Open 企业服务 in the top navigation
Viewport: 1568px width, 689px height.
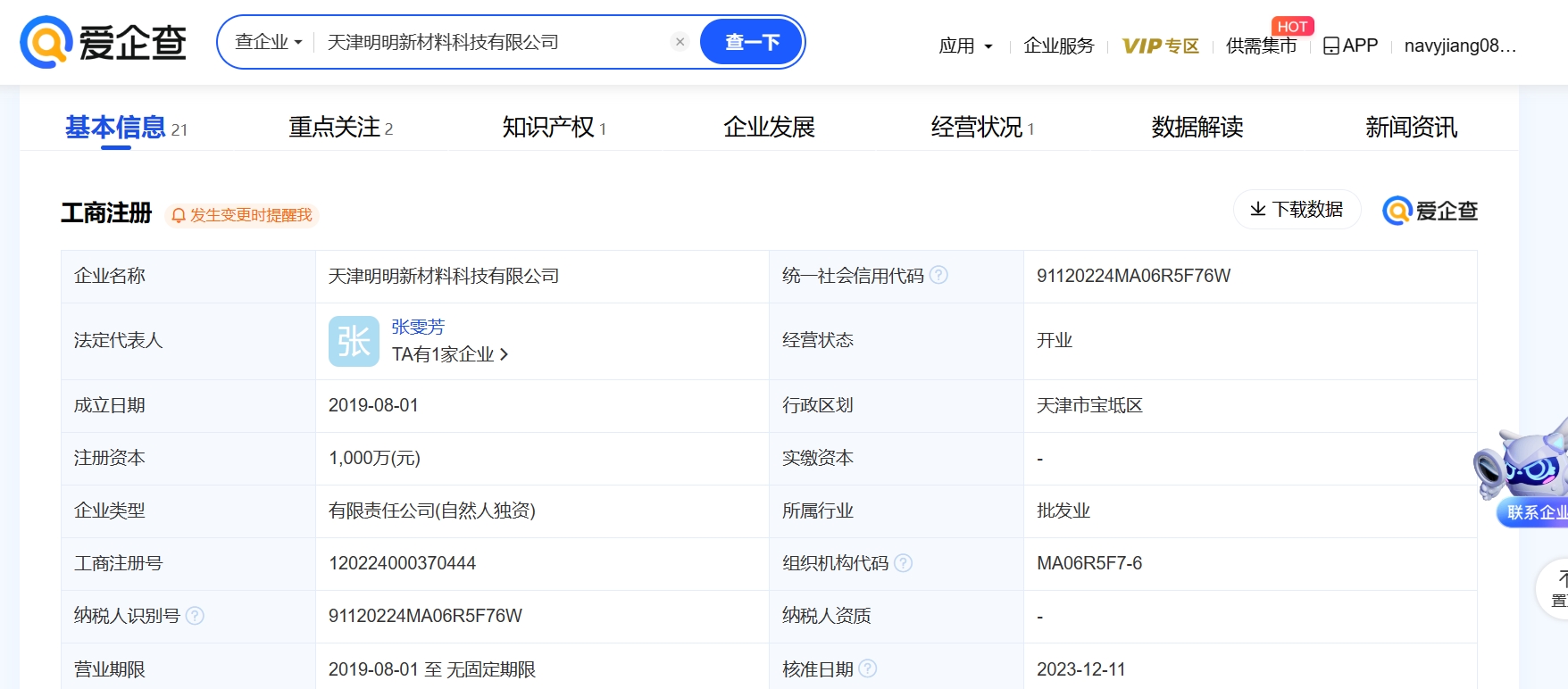point(1059,46)
